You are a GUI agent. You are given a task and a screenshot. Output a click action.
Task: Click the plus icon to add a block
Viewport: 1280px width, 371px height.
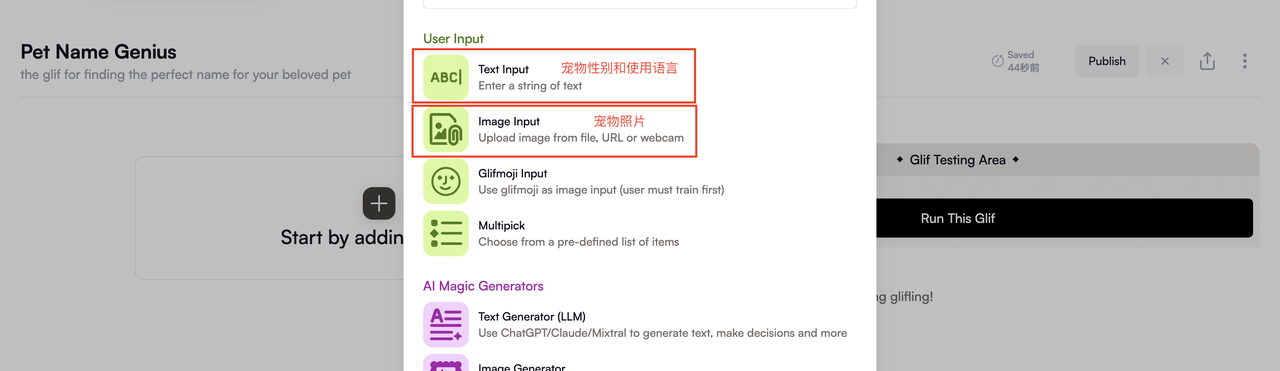point(378,203)
